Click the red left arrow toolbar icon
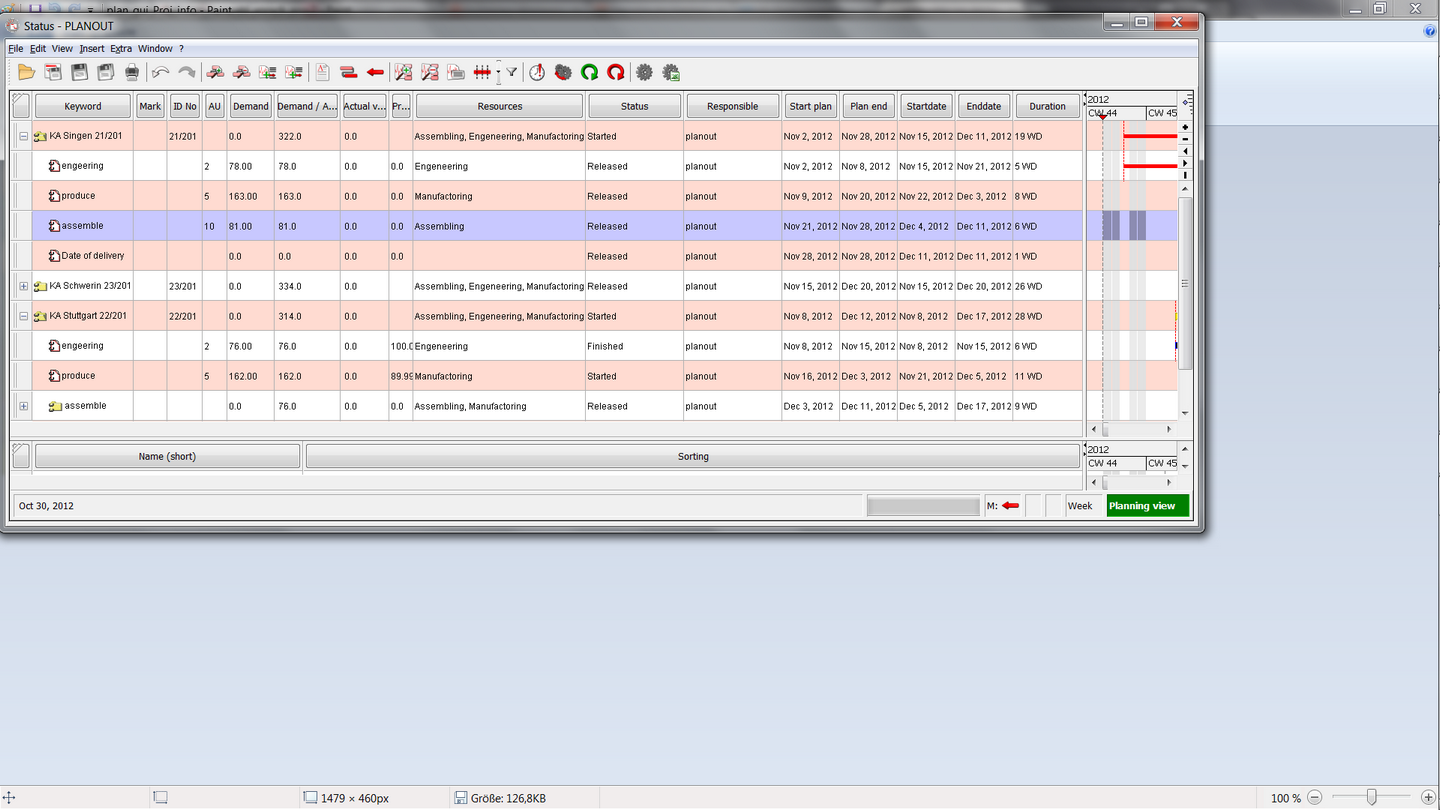Image resolution: width=1440 pixels, height=810 pixels. [375, 72]
